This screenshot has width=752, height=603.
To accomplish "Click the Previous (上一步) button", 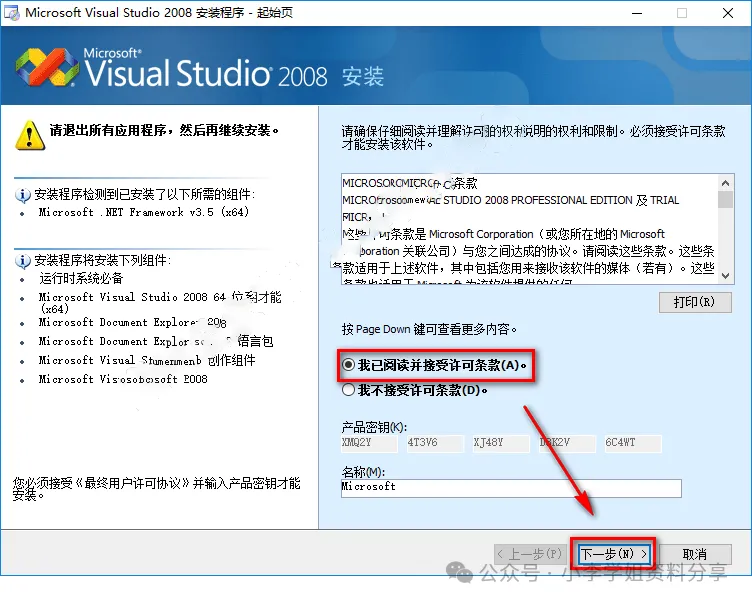I will point(531,554).
